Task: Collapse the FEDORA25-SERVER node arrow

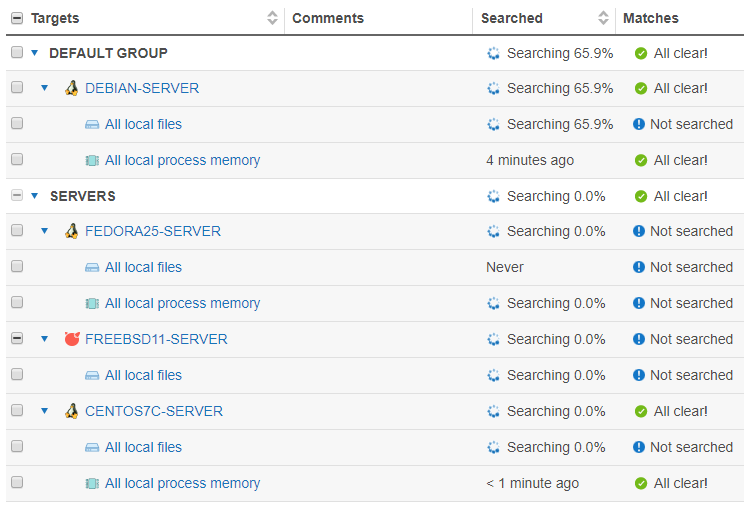Action: tap(44, 231)
